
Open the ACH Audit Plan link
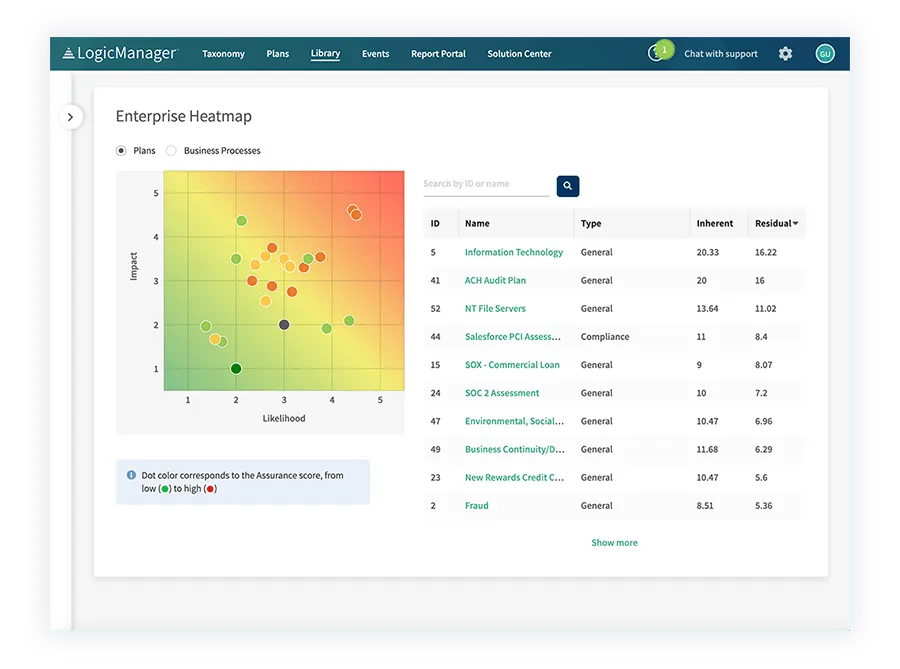pos(495,280)
